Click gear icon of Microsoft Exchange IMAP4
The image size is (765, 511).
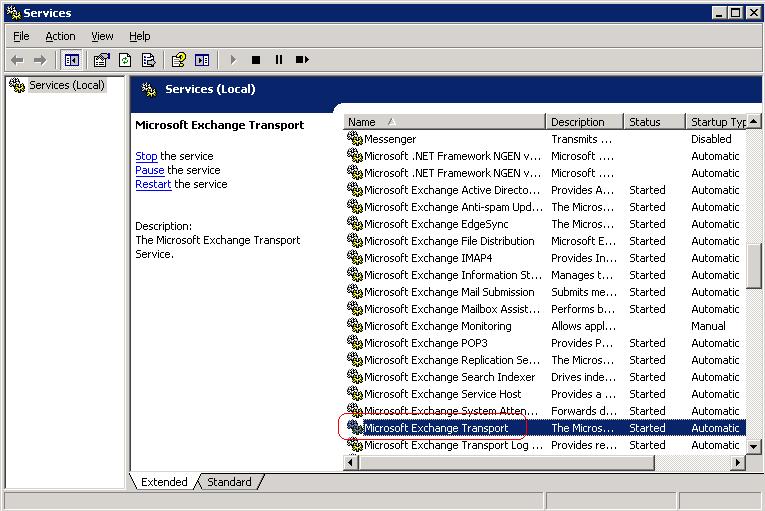(x=355, y=258)
